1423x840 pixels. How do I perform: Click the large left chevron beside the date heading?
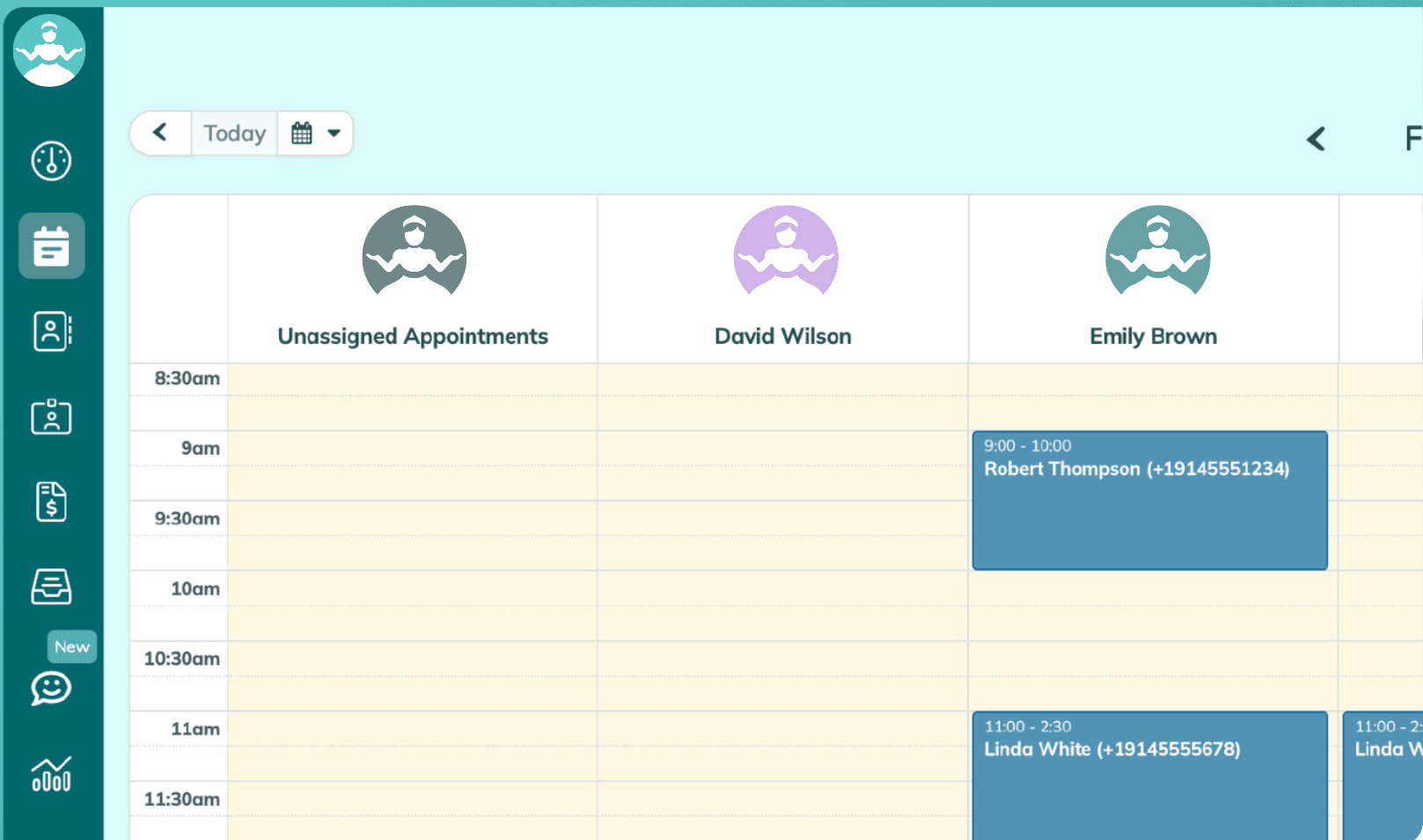[x=1316, y=139]
